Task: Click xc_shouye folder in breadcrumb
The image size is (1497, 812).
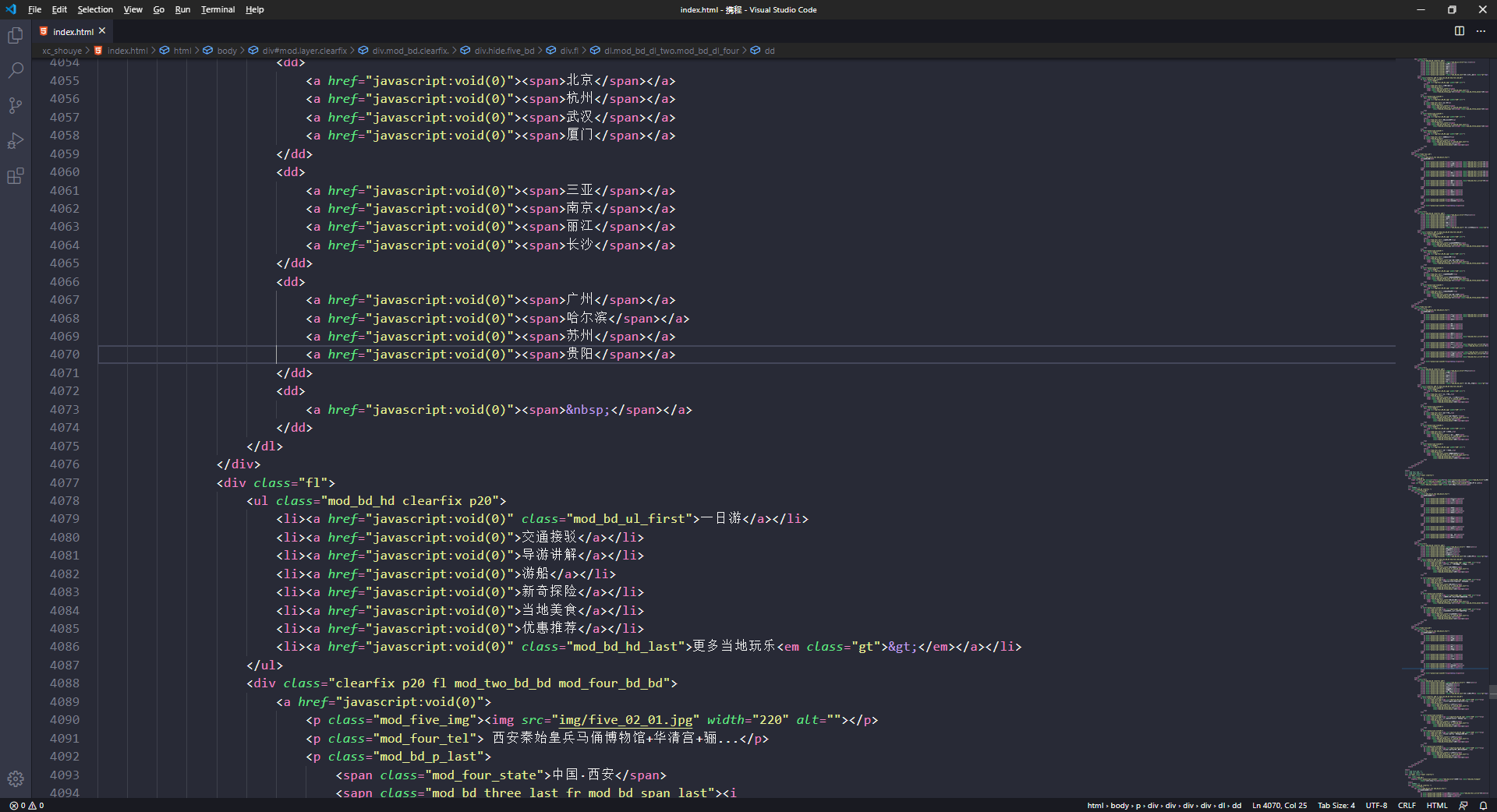Action: [x=62, y=51]
